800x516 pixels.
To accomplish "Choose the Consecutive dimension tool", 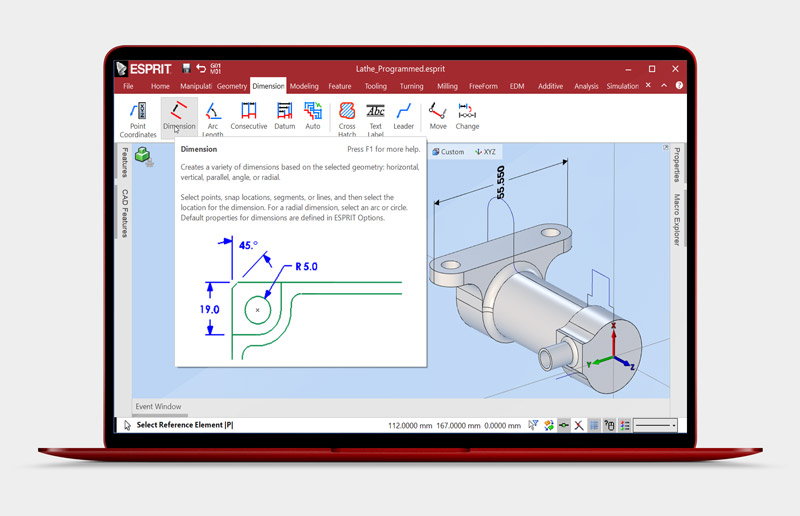I will [249, 116].
